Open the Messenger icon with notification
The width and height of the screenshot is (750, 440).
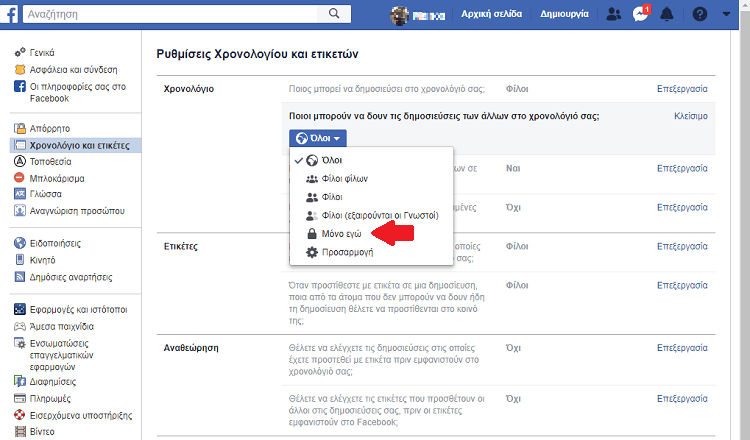(x=640, y=14)
